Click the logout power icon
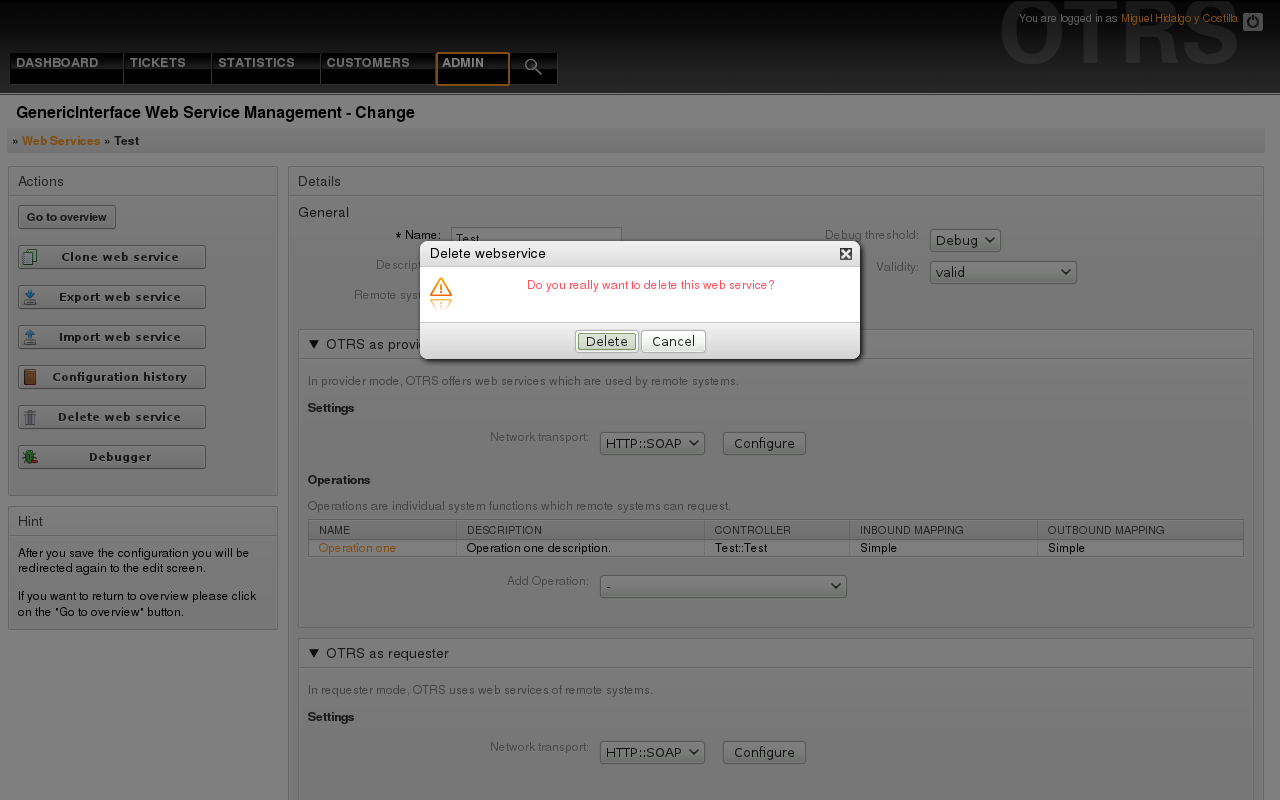Image resolution: width=1280 pixels, height=800 pixels. tap(1252, 21)
